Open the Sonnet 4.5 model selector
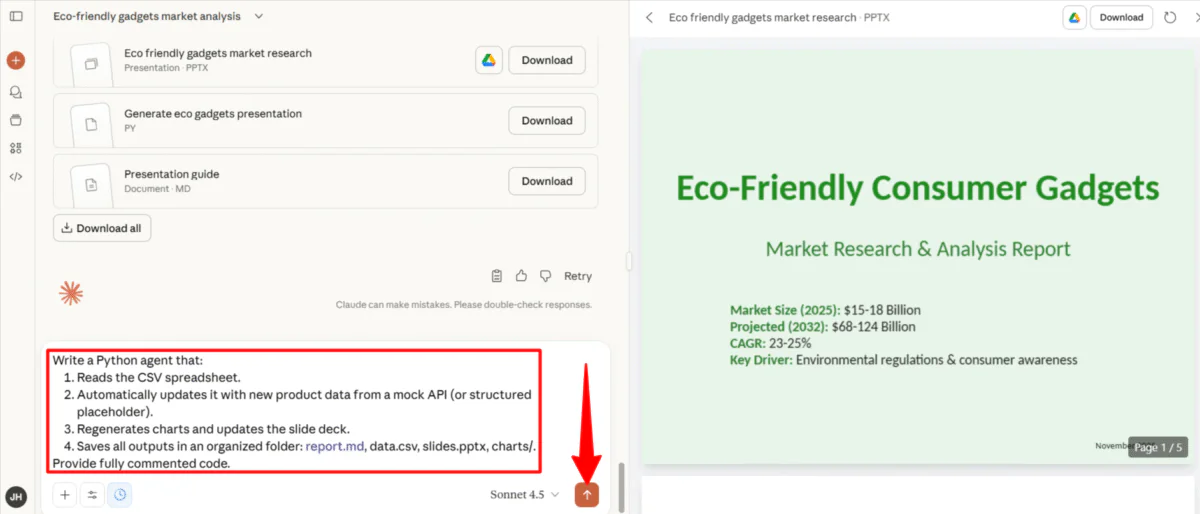This screenshot has width=1200, height=514. click(524, 494)
